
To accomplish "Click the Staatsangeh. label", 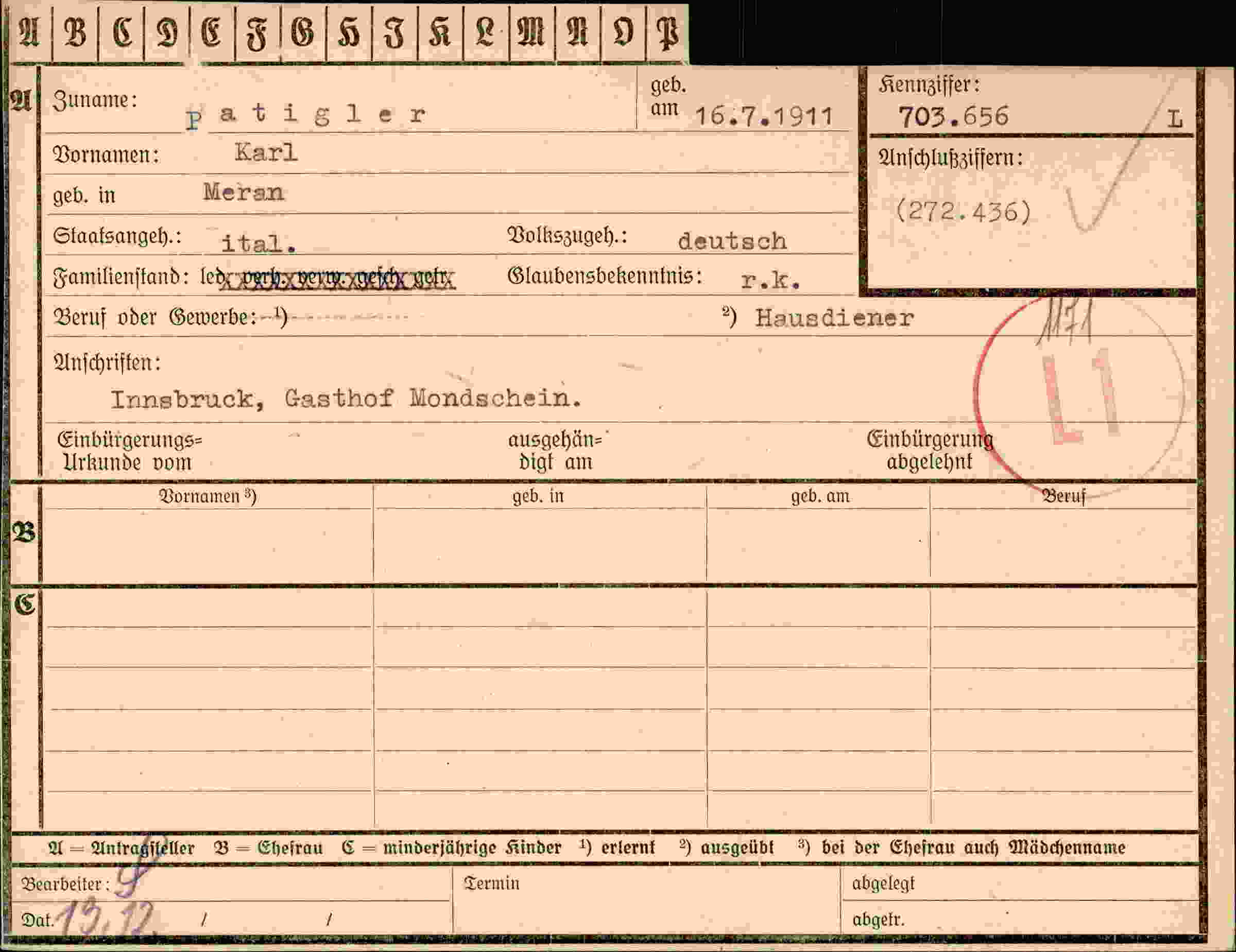I will [x=117, y=236].
